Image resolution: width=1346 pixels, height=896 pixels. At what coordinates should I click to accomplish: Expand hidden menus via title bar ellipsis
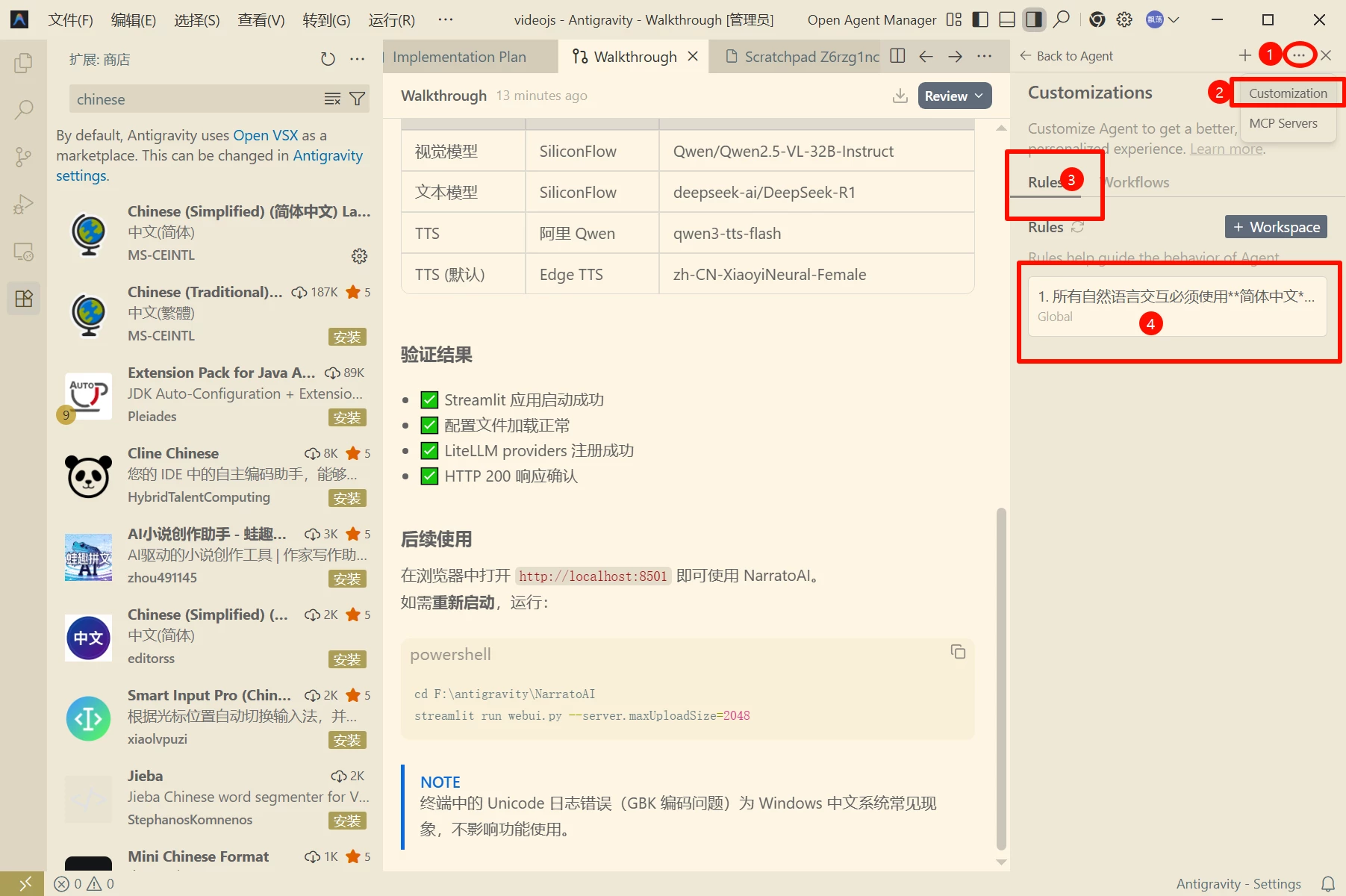pos(445,20)
